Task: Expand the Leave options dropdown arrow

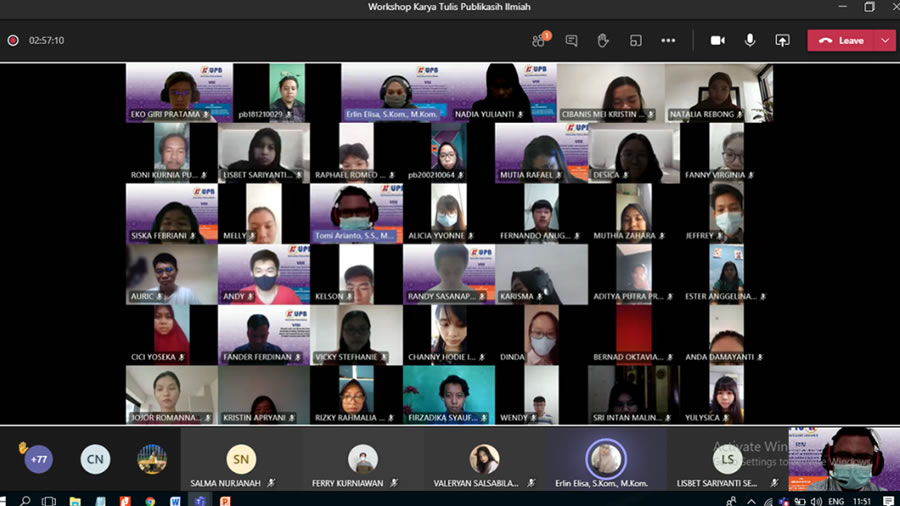Action: (x=885, y=41)
